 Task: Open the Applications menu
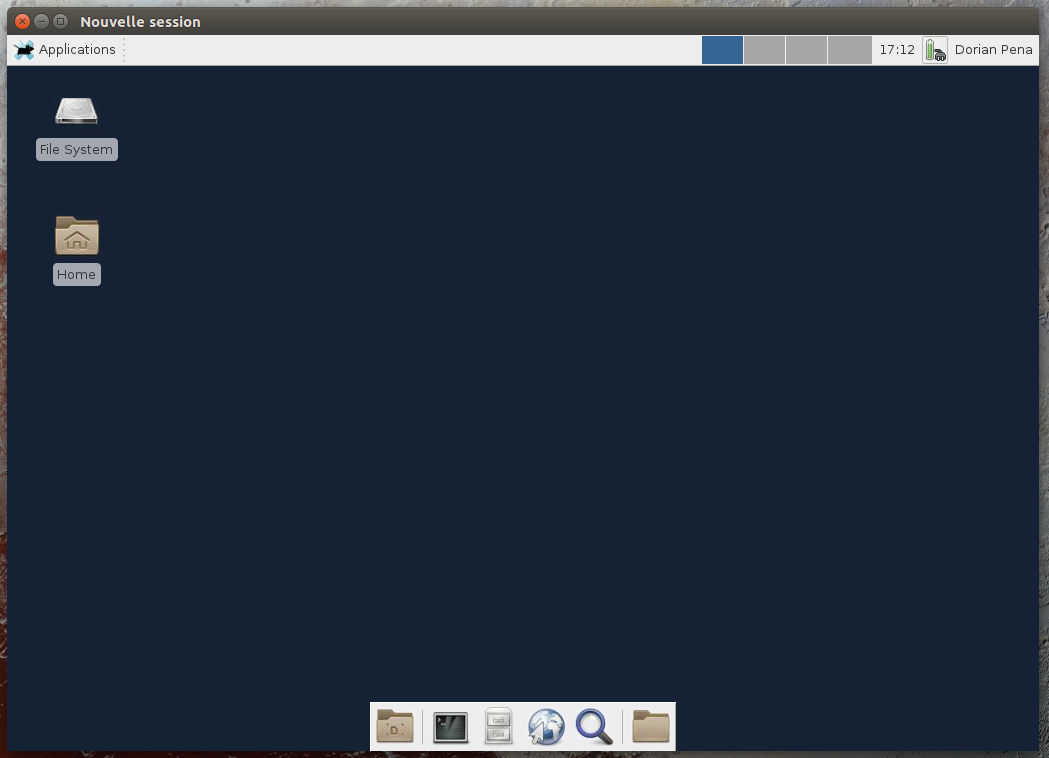coord(66,49)
